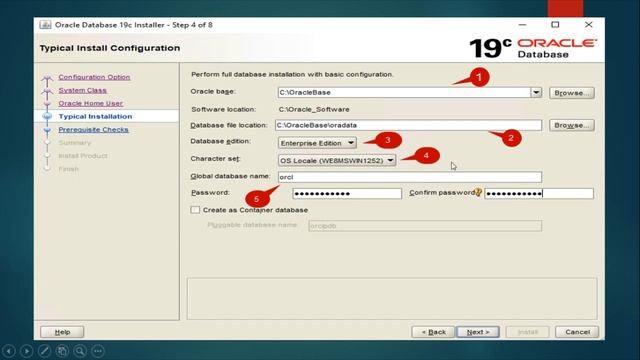
Task: Proceed with the Next button
Action: click(478, 332)
